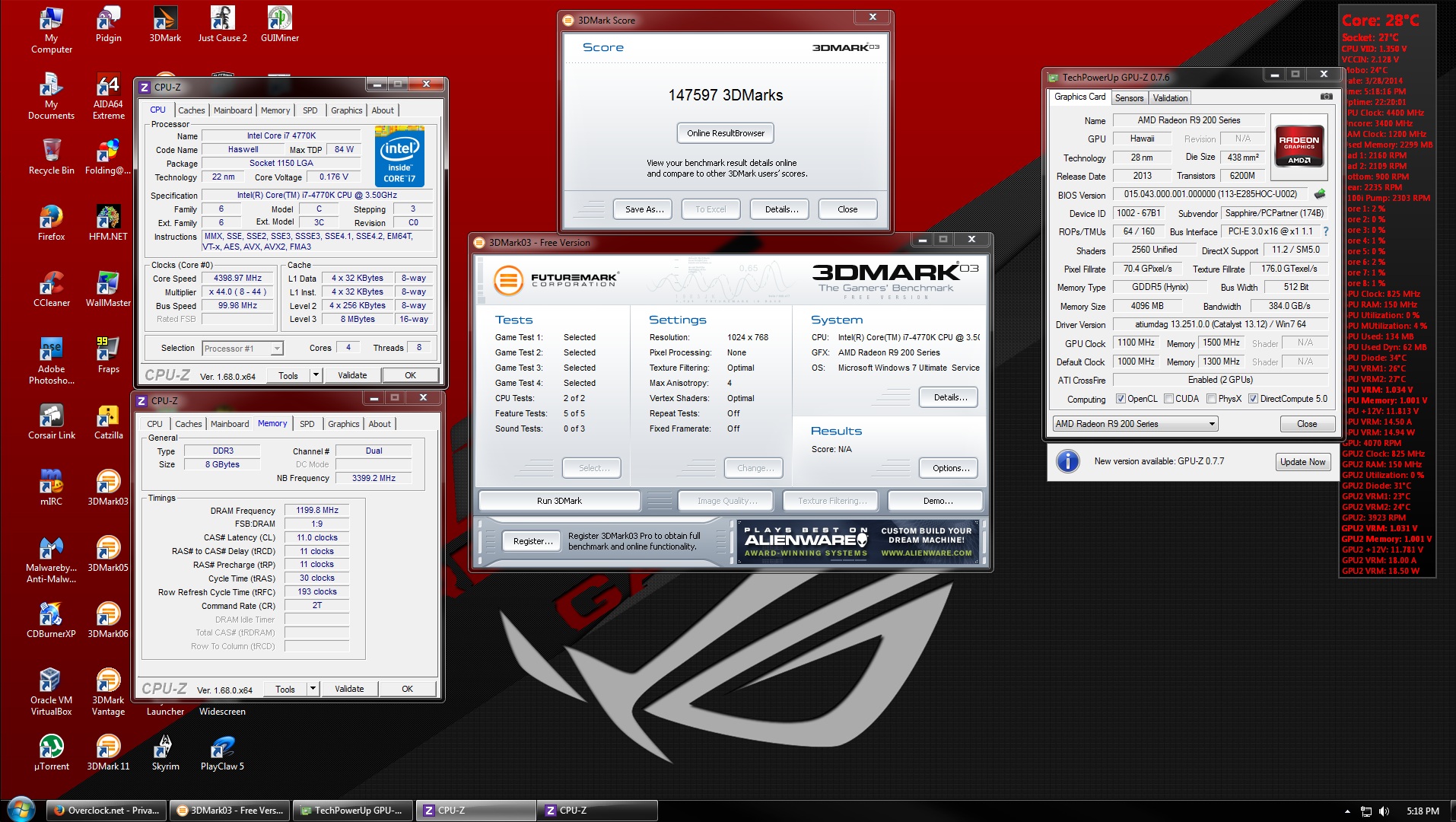Click the GPU-Z screenshot camera icon
Image resolution: width=1456 pixels, height=822 pixels.
coord(1326,97)
